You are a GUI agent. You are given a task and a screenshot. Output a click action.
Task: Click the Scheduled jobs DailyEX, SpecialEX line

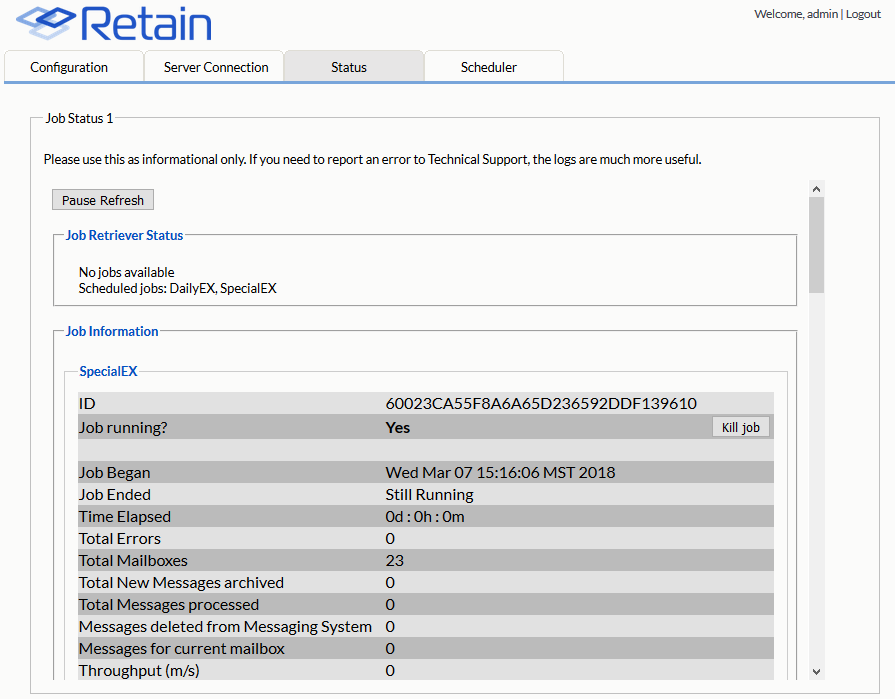177,288
